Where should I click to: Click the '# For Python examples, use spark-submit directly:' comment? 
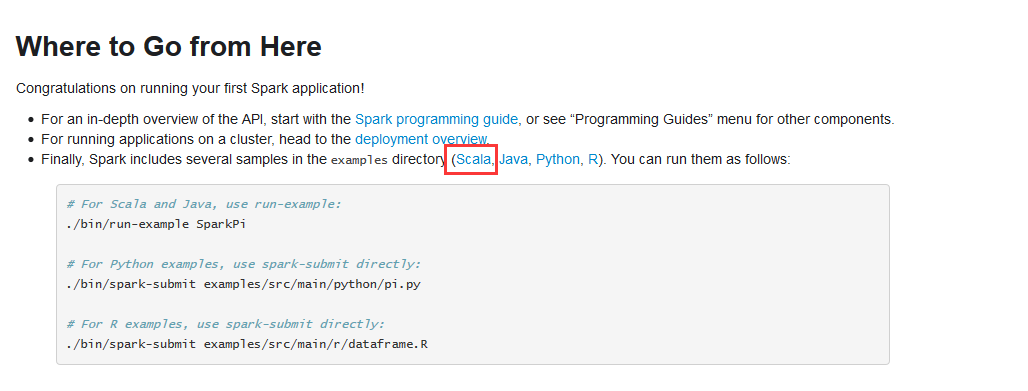[243, 264]
